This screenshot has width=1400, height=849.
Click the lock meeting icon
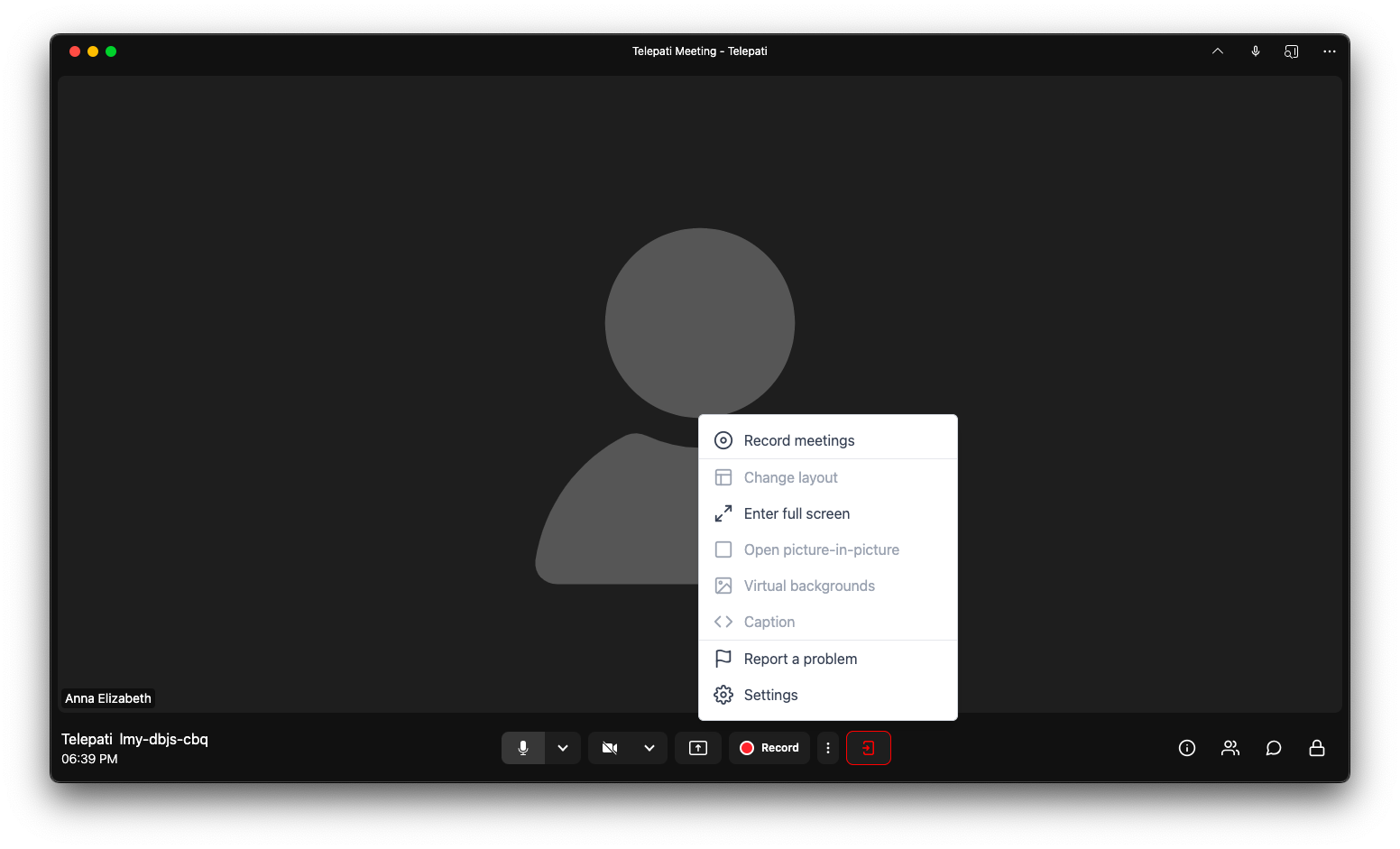(x=1317, y=748)
